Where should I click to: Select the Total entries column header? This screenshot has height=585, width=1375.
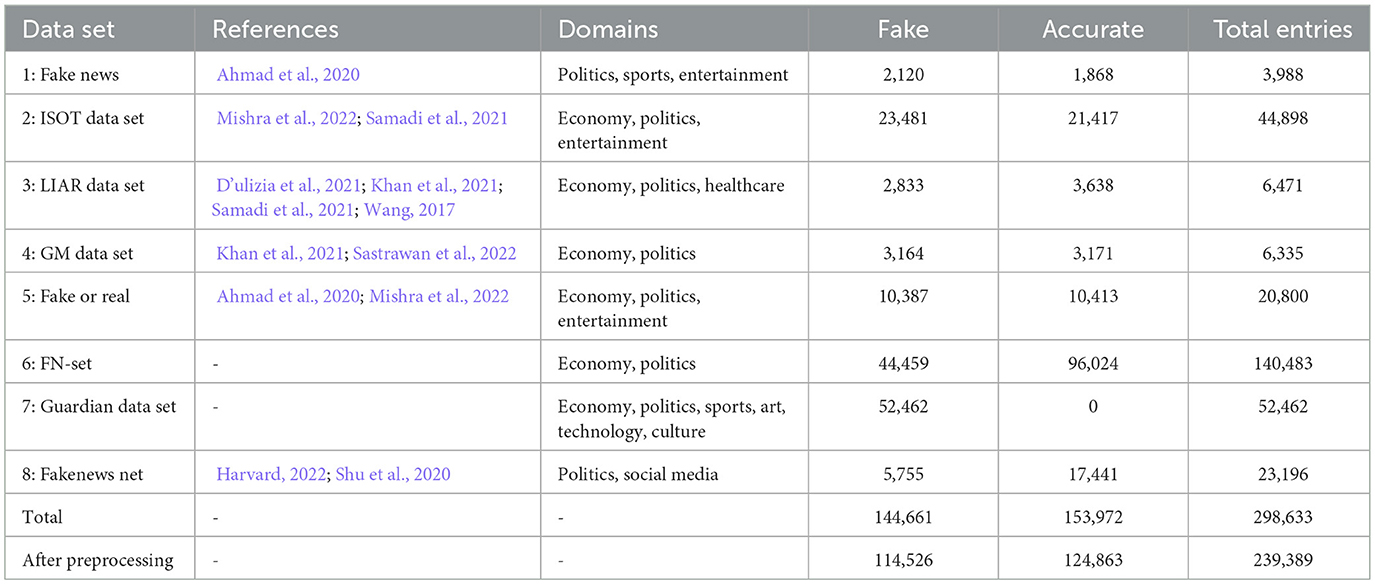(x=1282, y=29)
